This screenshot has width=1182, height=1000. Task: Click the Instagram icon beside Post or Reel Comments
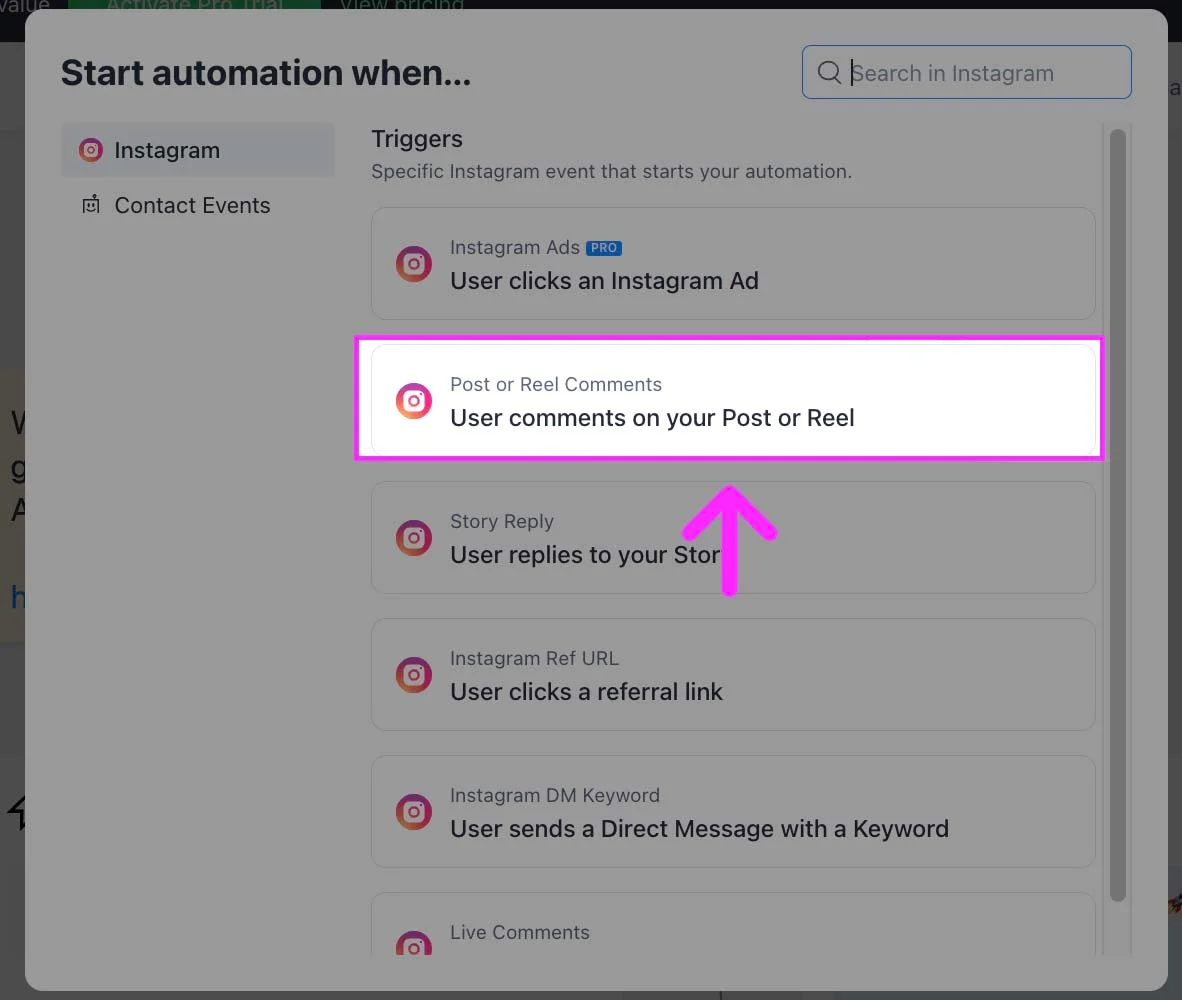coord(414,401)
